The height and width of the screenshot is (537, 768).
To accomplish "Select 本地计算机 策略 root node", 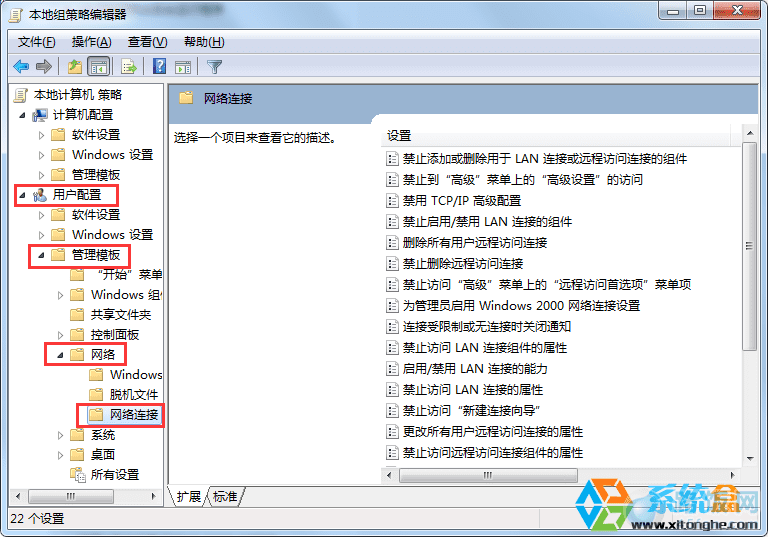I will [77, 95].
